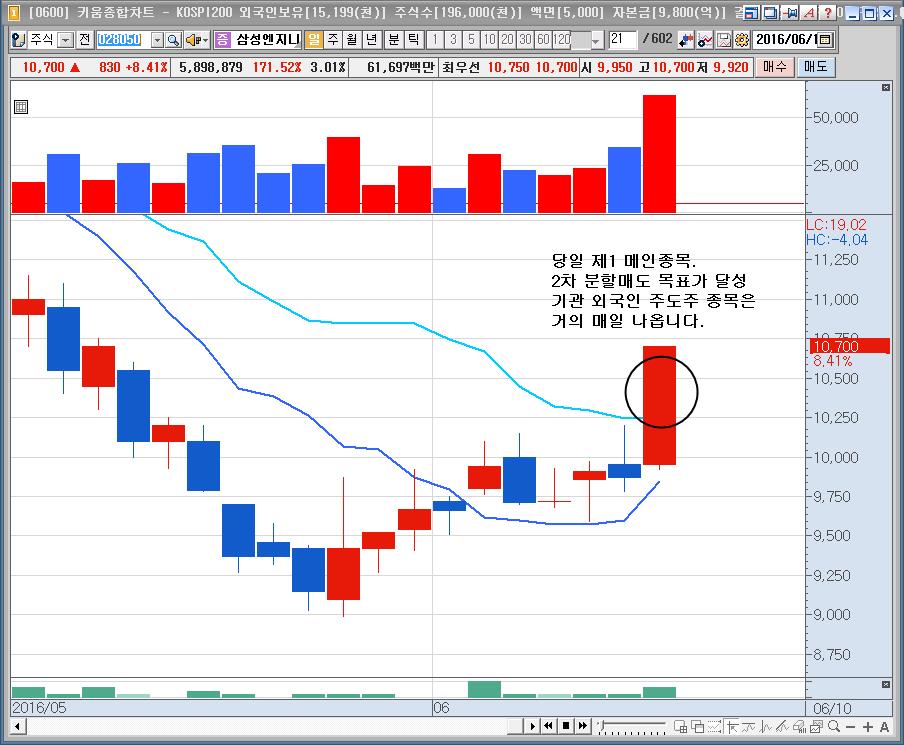Zoom out chart with minus icon
The height and width of the screenshot is (745, 904).
click(x=850, y=727)
